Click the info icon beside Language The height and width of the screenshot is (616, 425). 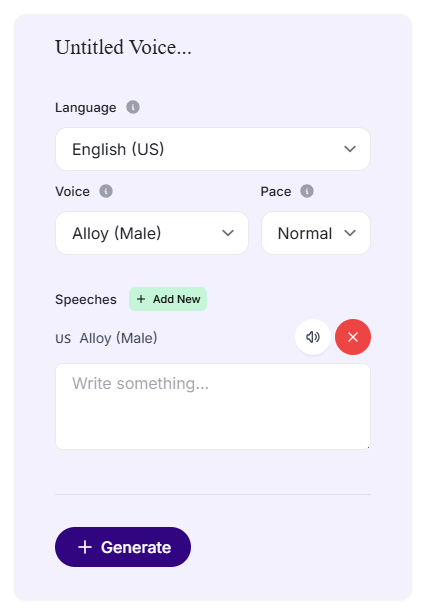point(133,107)
